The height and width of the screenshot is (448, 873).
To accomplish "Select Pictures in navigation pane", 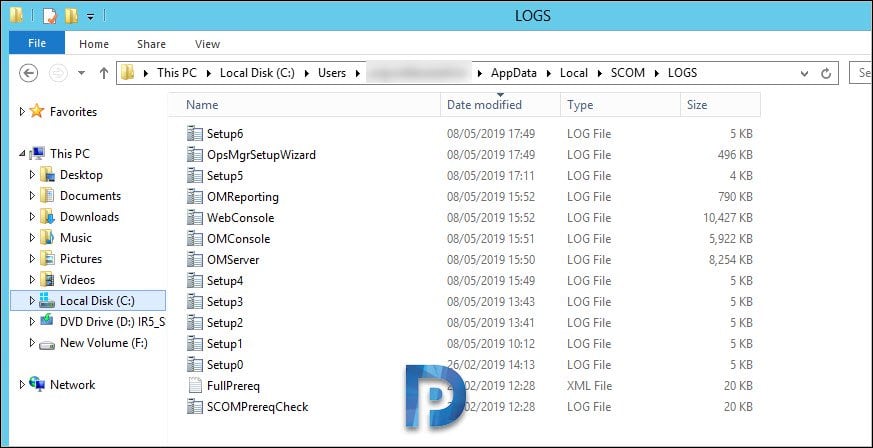I will (81, 259).
